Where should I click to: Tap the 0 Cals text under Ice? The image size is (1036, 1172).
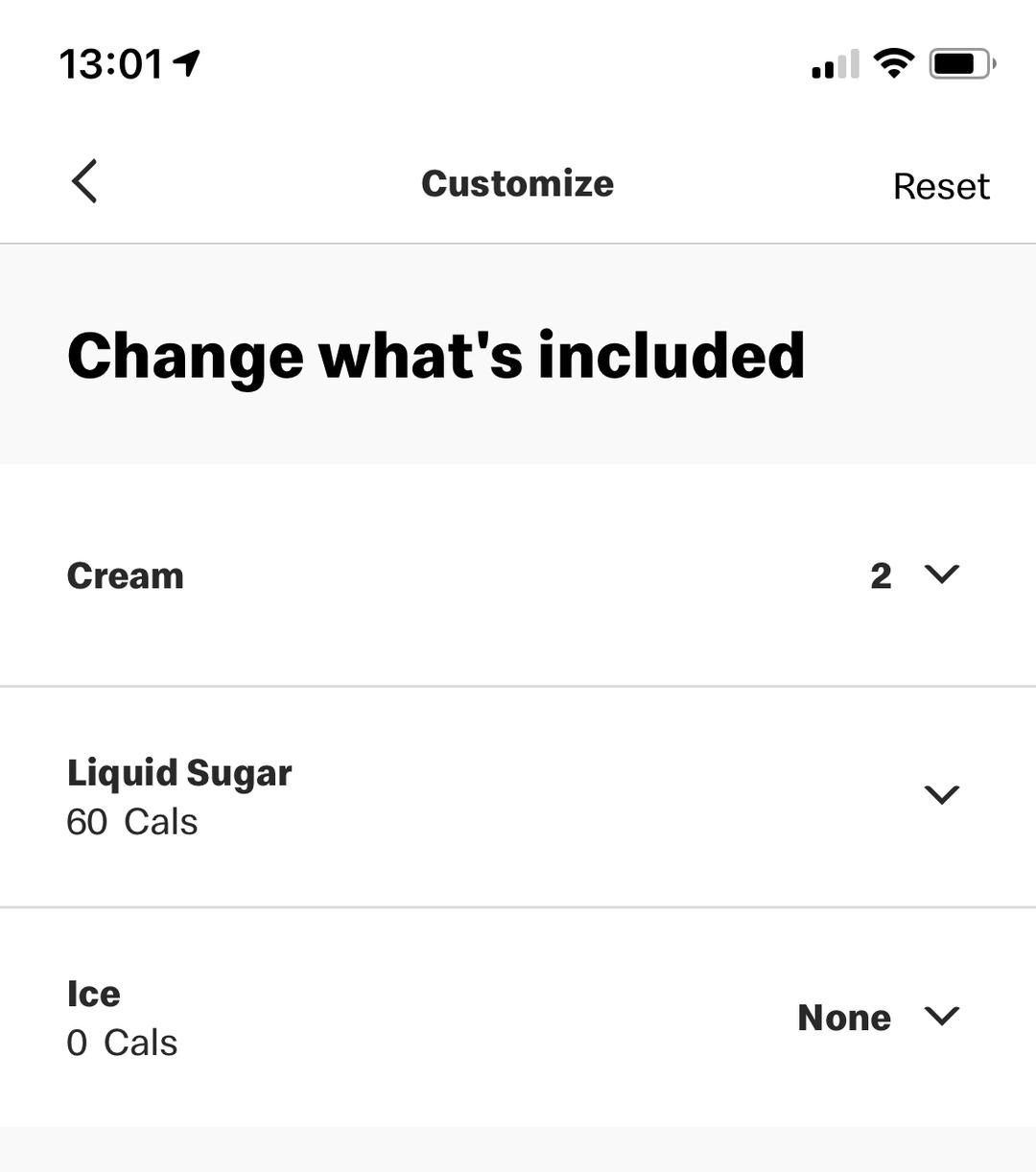(122, 1043)
